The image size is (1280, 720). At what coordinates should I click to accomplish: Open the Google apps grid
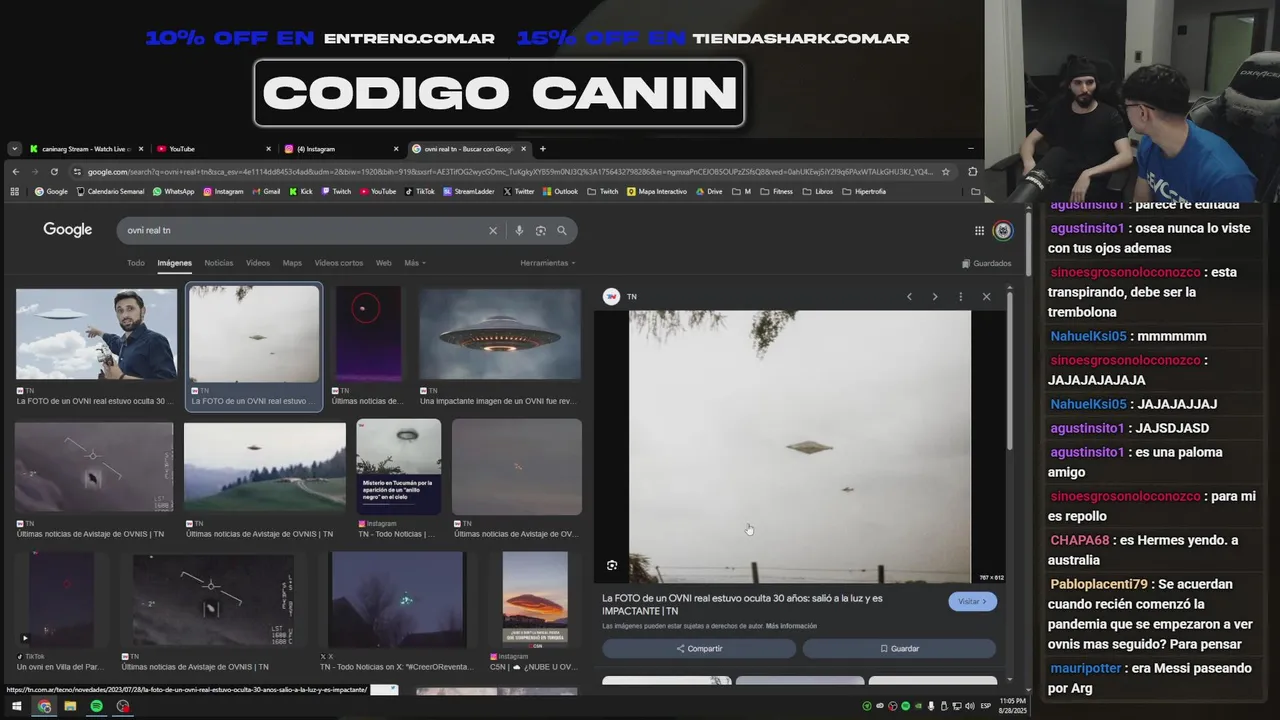979,230
